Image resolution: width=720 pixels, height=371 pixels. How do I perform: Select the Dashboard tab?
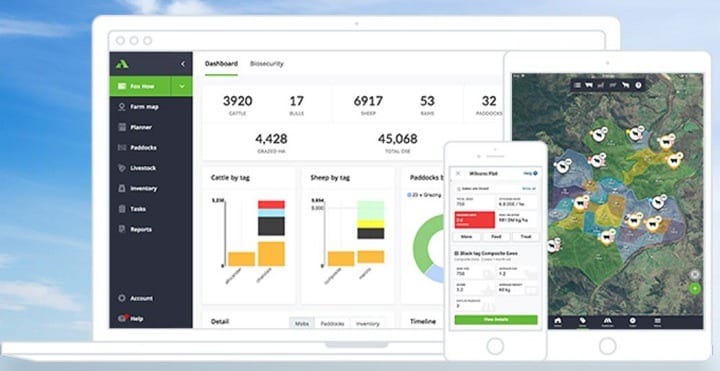coord(221,64)
